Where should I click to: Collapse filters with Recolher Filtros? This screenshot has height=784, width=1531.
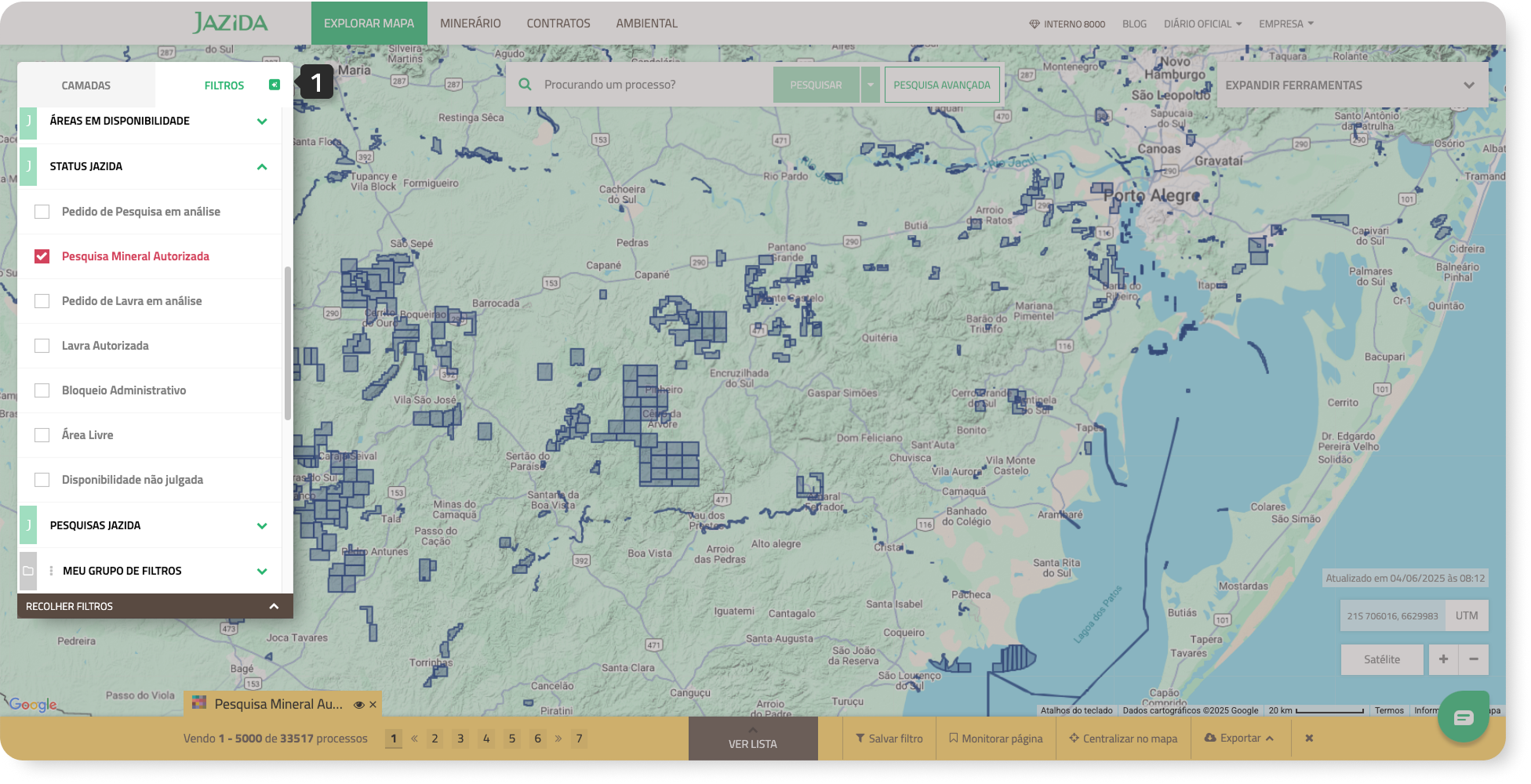(155, 606)
